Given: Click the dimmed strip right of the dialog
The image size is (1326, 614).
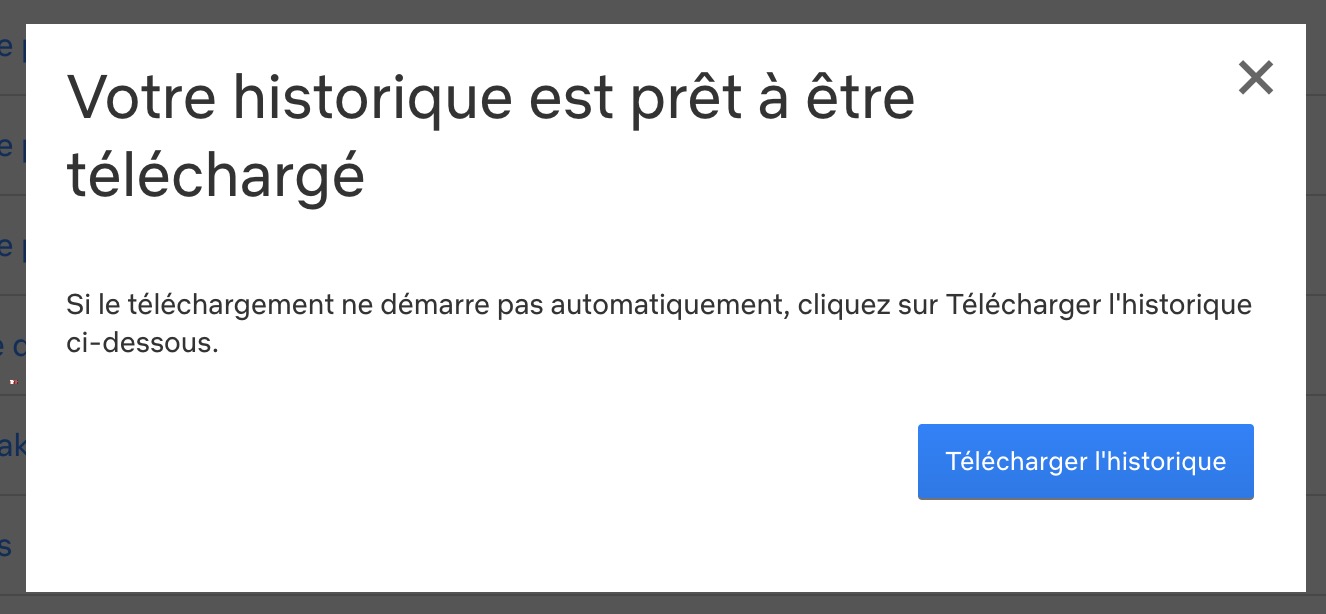Looking at the screenshot, I should click(1316, 300).
